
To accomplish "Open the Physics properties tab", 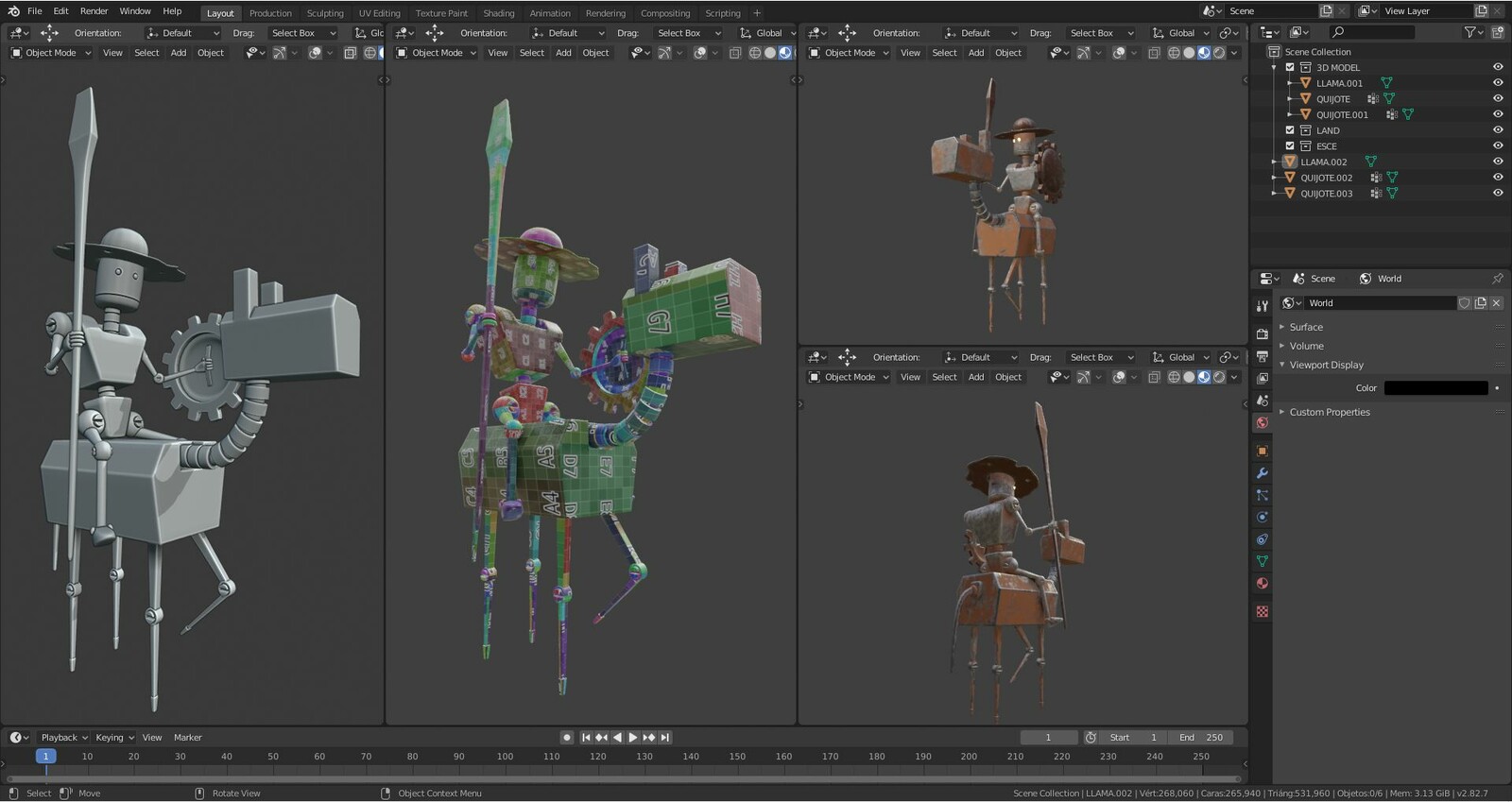I will coord(1262,517).
